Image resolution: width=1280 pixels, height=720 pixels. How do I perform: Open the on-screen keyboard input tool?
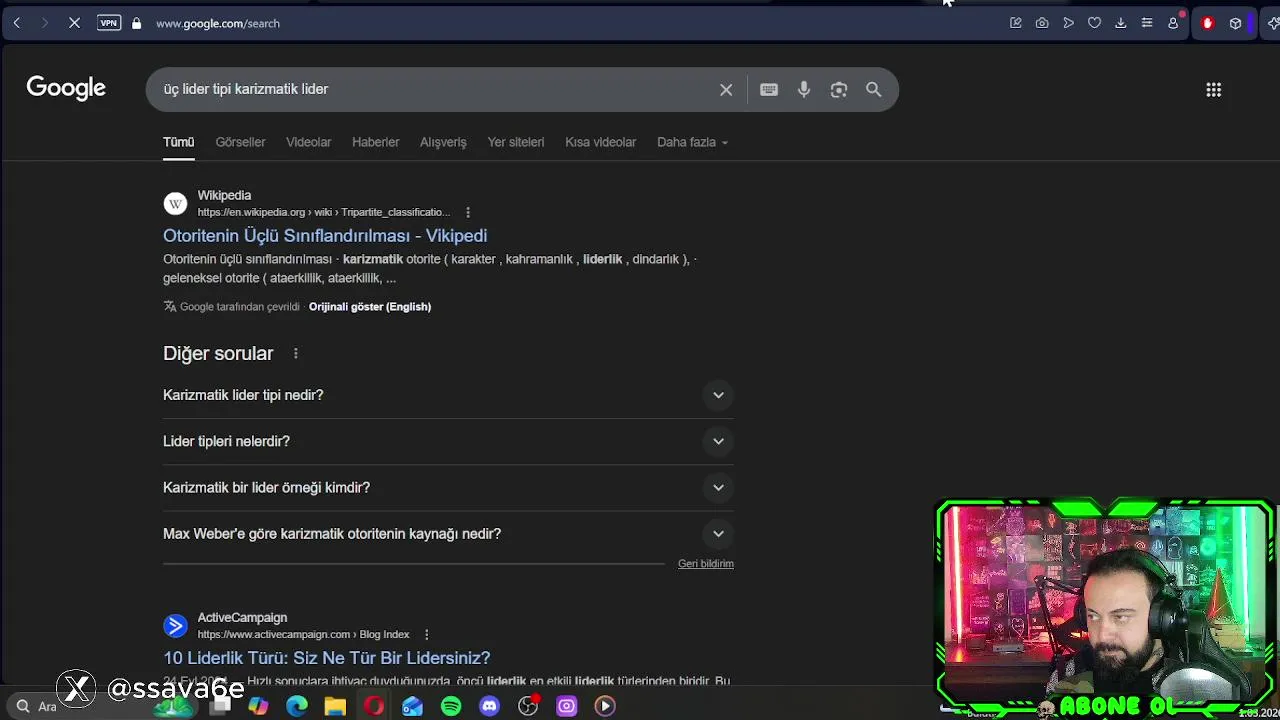pos(769,90)
